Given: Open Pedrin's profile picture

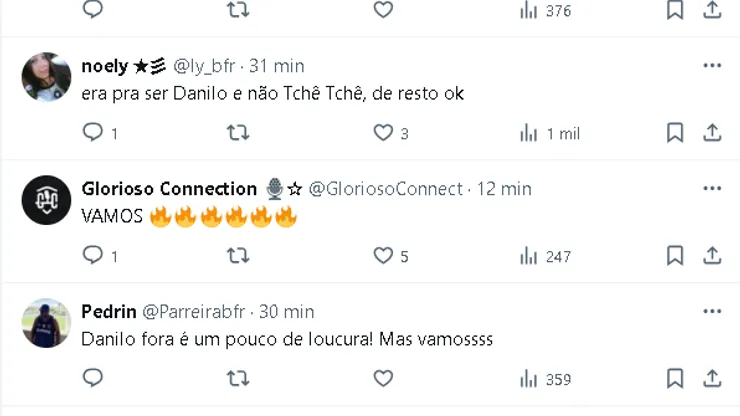Looking at the screenshot, I should [46, 323].
